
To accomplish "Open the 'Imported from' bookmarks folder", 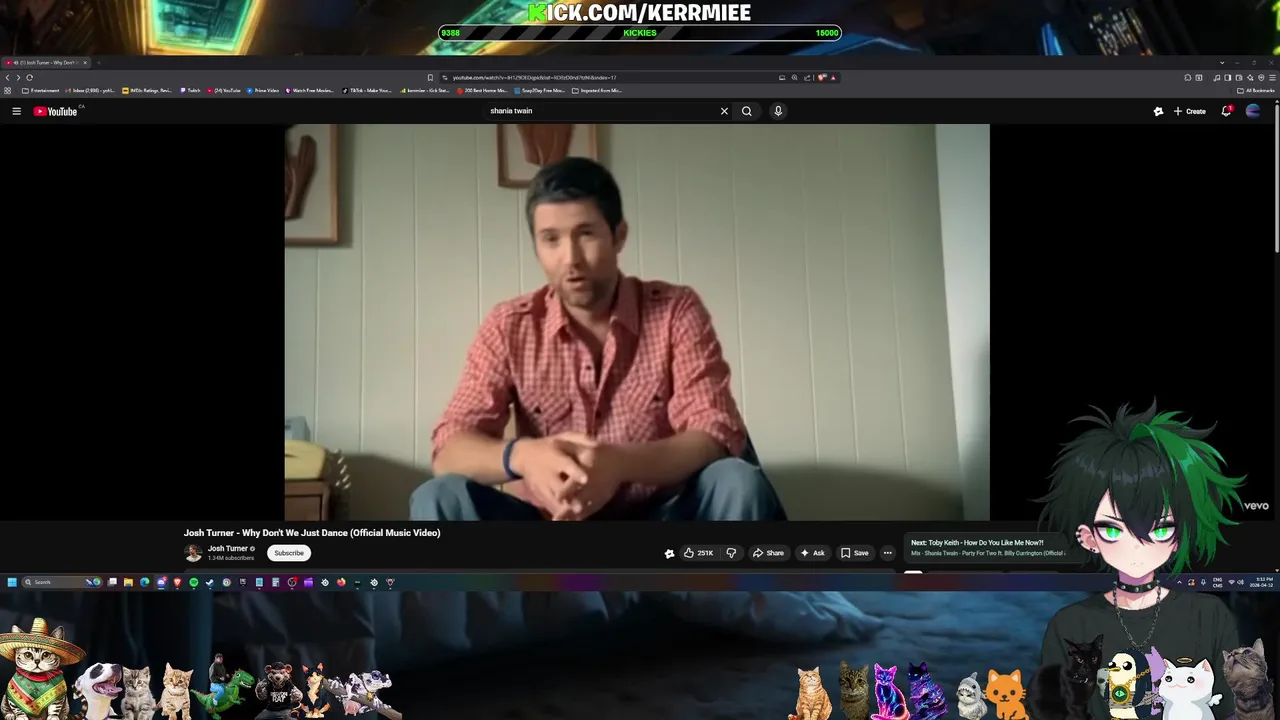I will (597, 90).
